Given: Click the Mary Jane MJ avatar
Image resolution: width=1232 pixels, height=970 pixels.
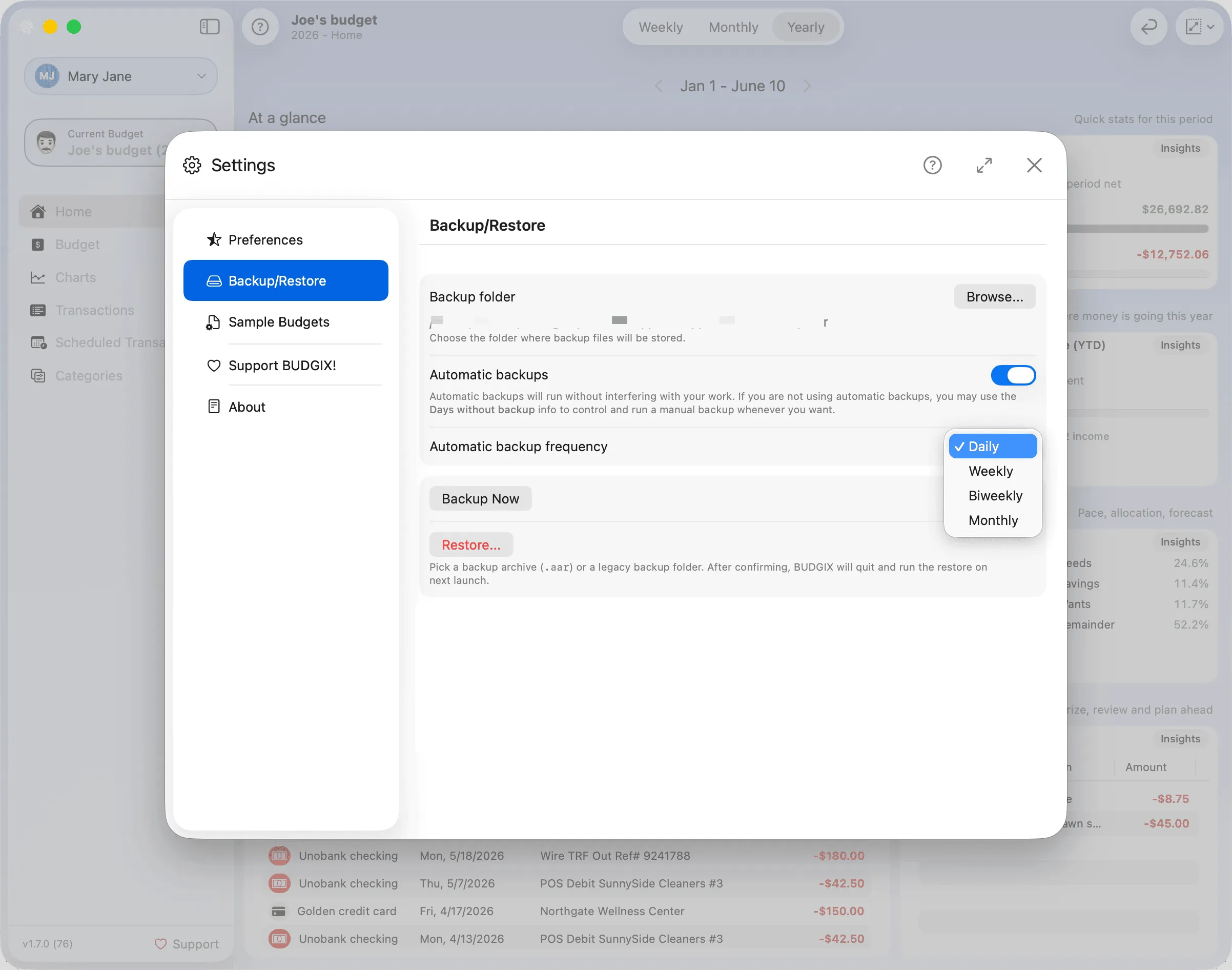Looking at the screenshot, I should (x=47, y=76).
